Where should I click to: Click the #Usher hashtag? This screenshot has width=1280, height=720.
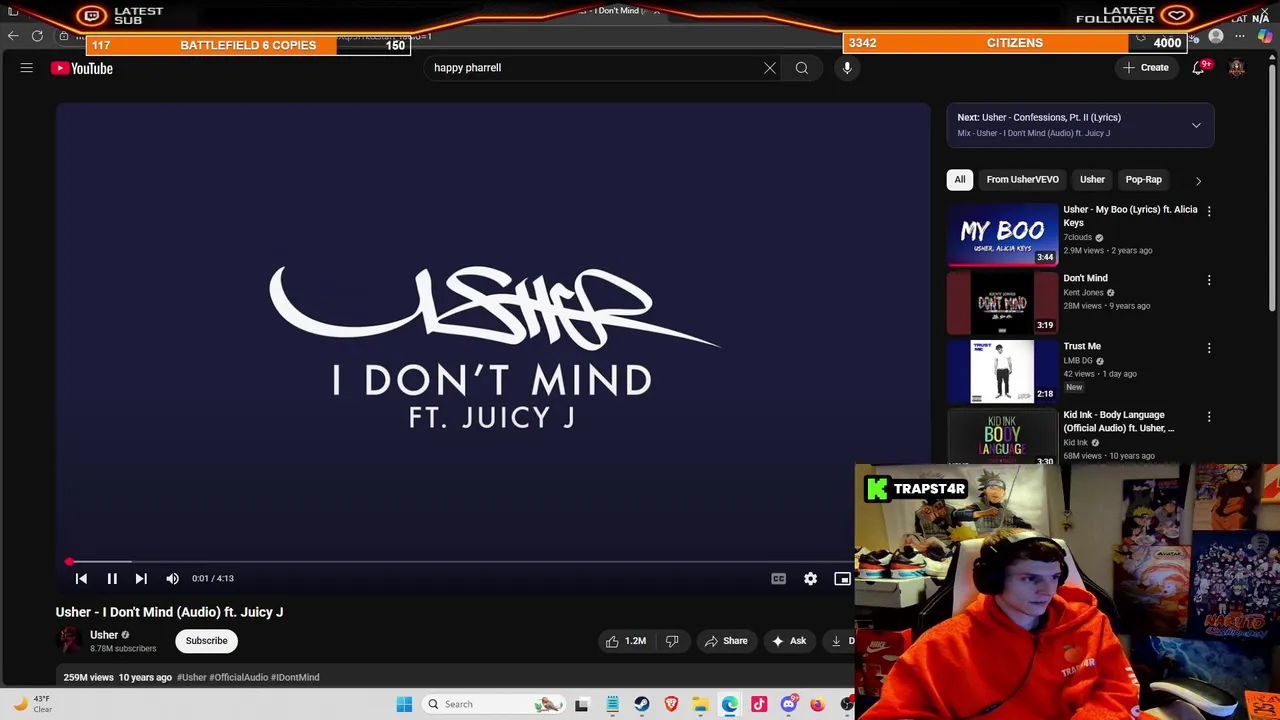[x=191, y=678]
